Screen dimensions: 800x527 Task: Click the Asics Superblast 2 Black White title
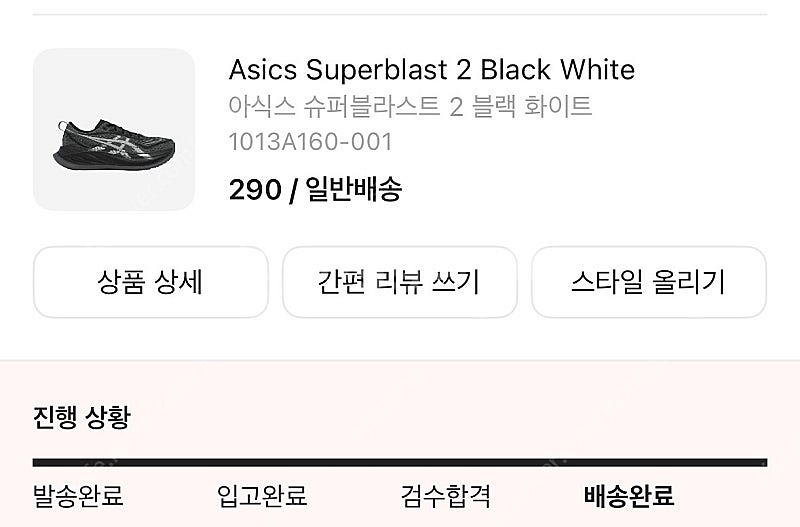[x=431, y=70]
